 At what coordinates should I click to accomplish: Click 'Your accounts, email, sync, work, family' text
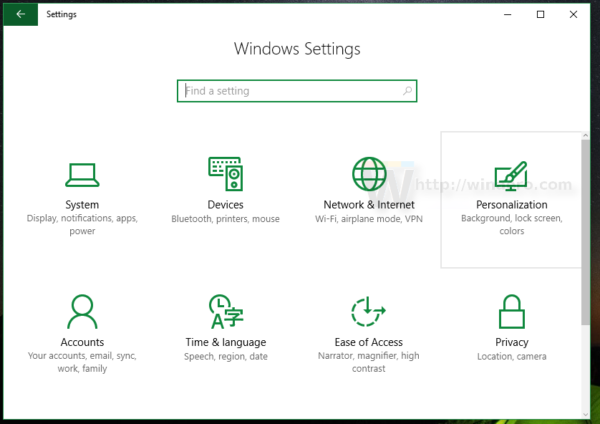click(x=82, y=362)
